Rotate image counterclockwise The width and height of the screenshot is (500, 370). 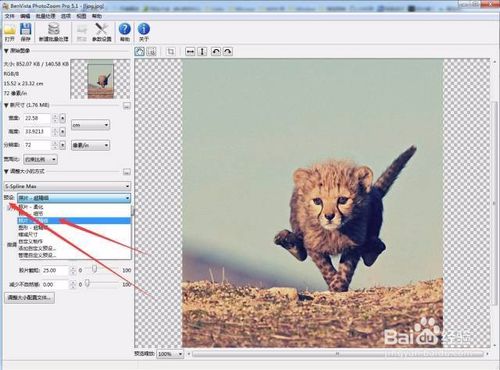click(x=216, y=52)
